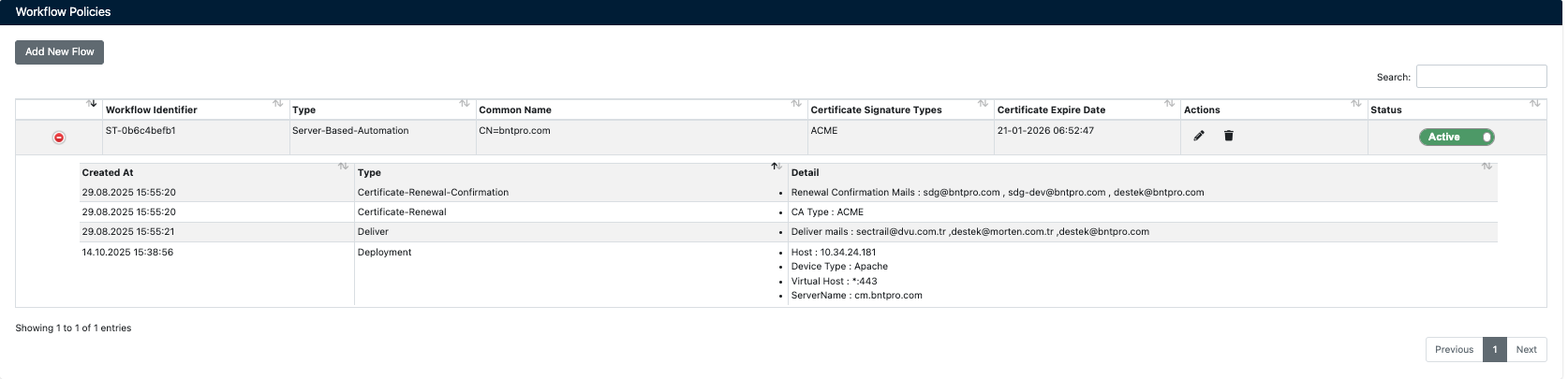
Task: Select created date 29.08.2025 15:55:21
Action: point(128,232)
